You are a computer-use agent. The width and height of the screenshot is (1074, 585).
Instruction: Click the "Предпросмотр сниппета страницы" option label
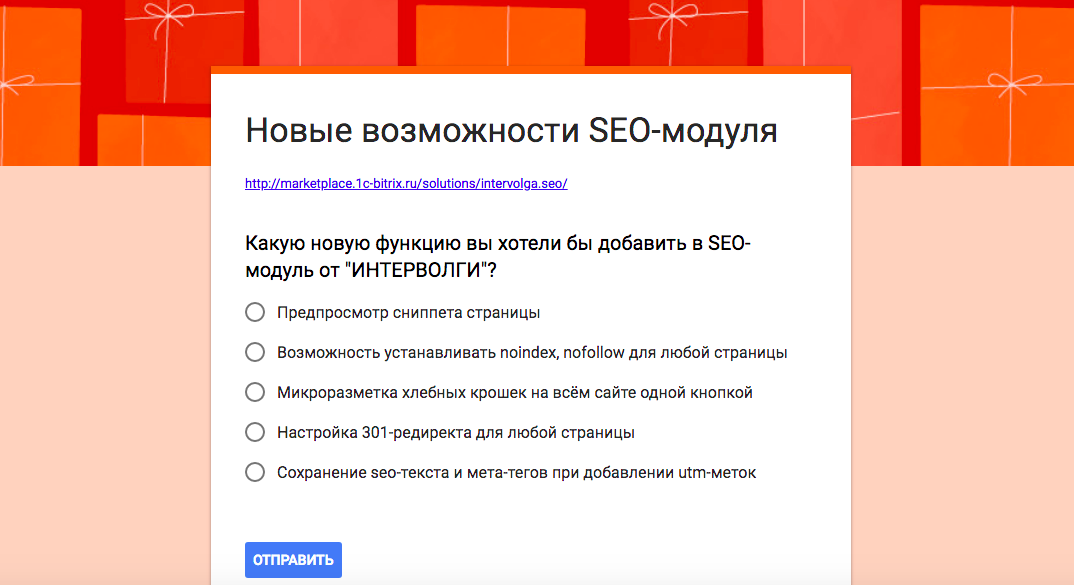[x=408, y=313]
